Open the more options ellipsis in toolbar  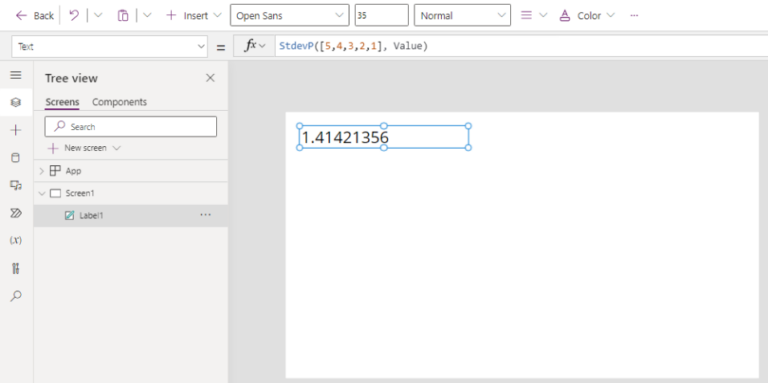[x=634, y=15]
